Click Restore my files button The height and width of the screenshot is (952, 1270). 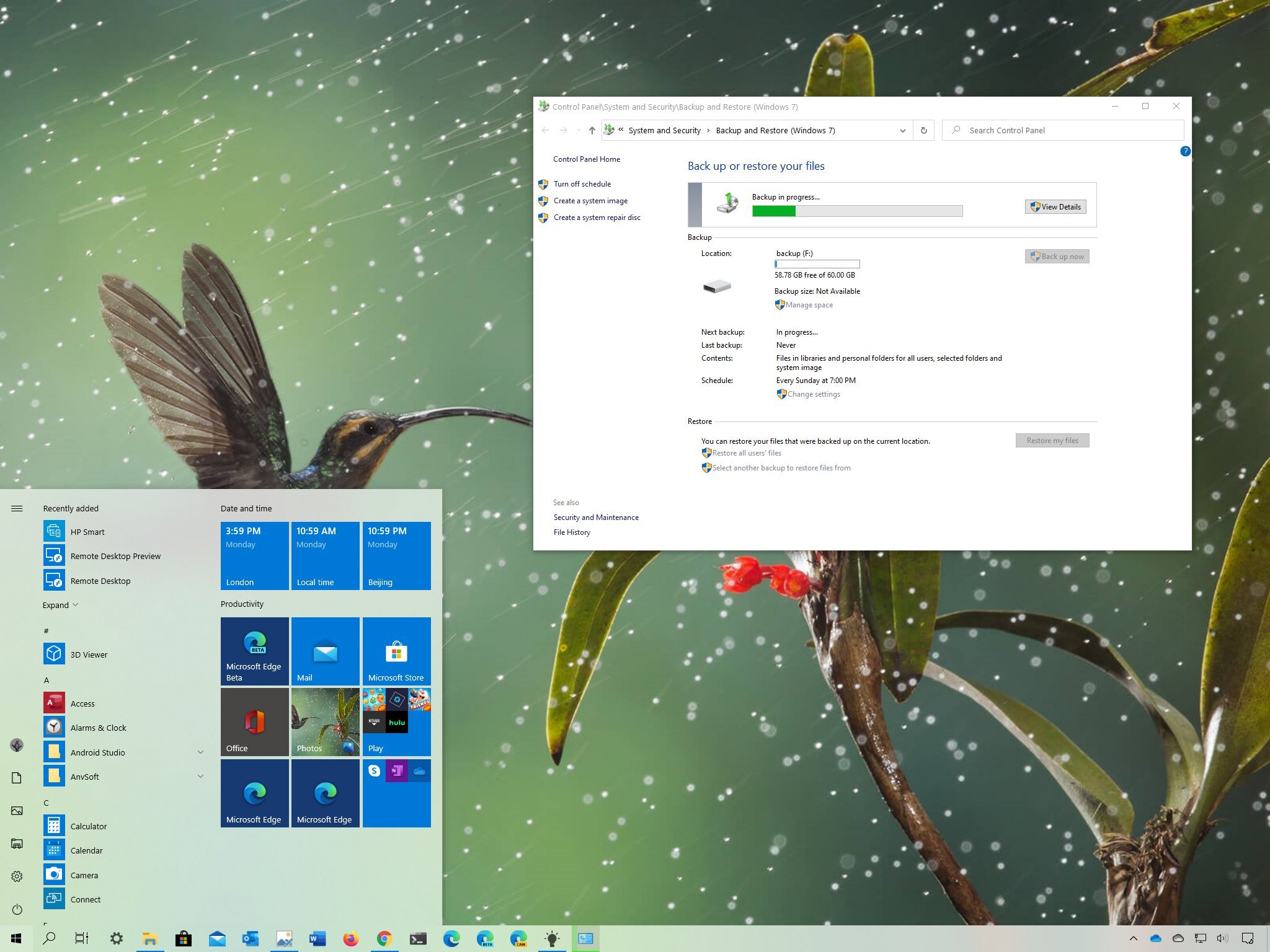pyautogui.click(x=1052, y=440)
